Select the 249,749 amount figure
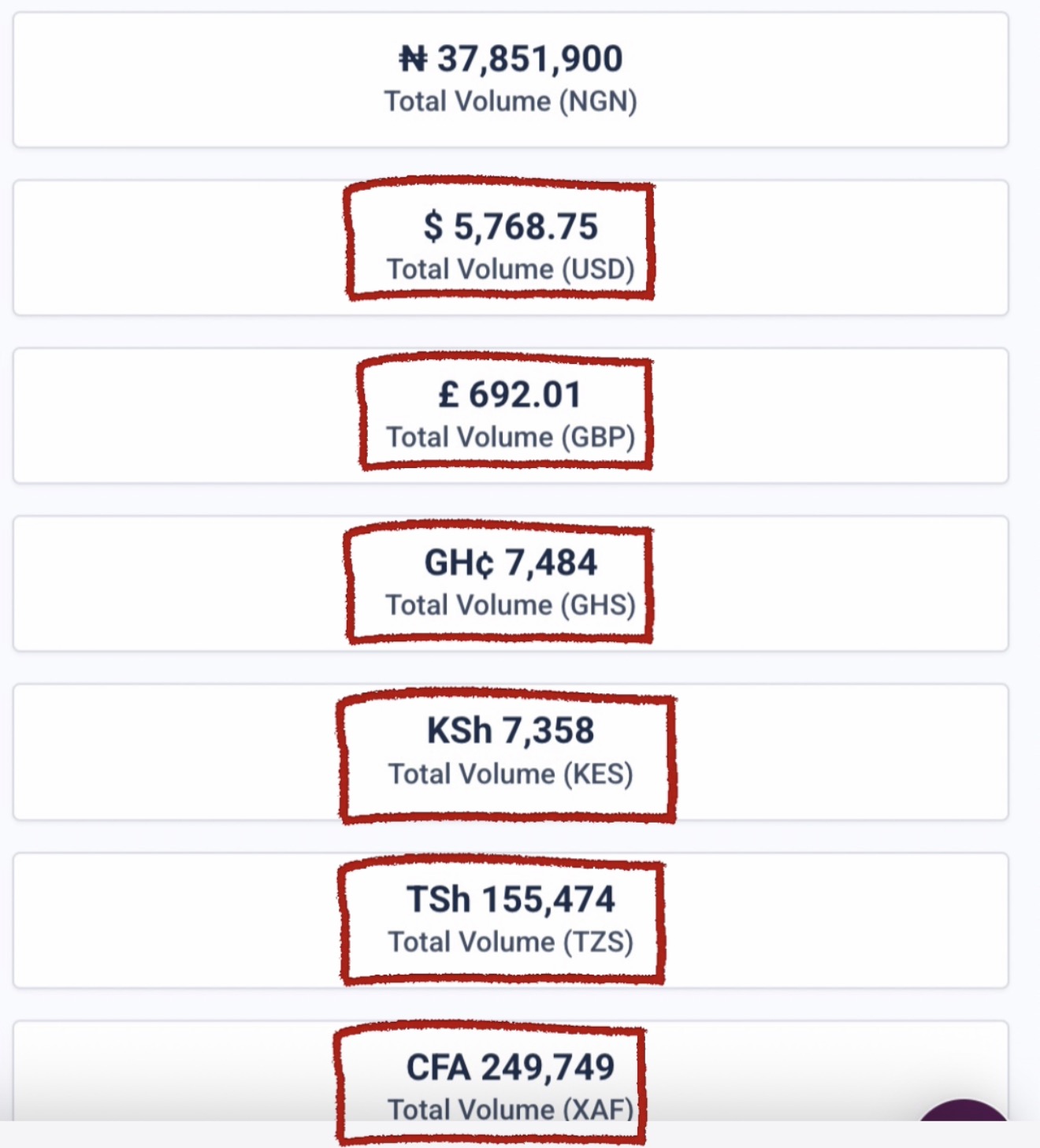 (548, 1068)
